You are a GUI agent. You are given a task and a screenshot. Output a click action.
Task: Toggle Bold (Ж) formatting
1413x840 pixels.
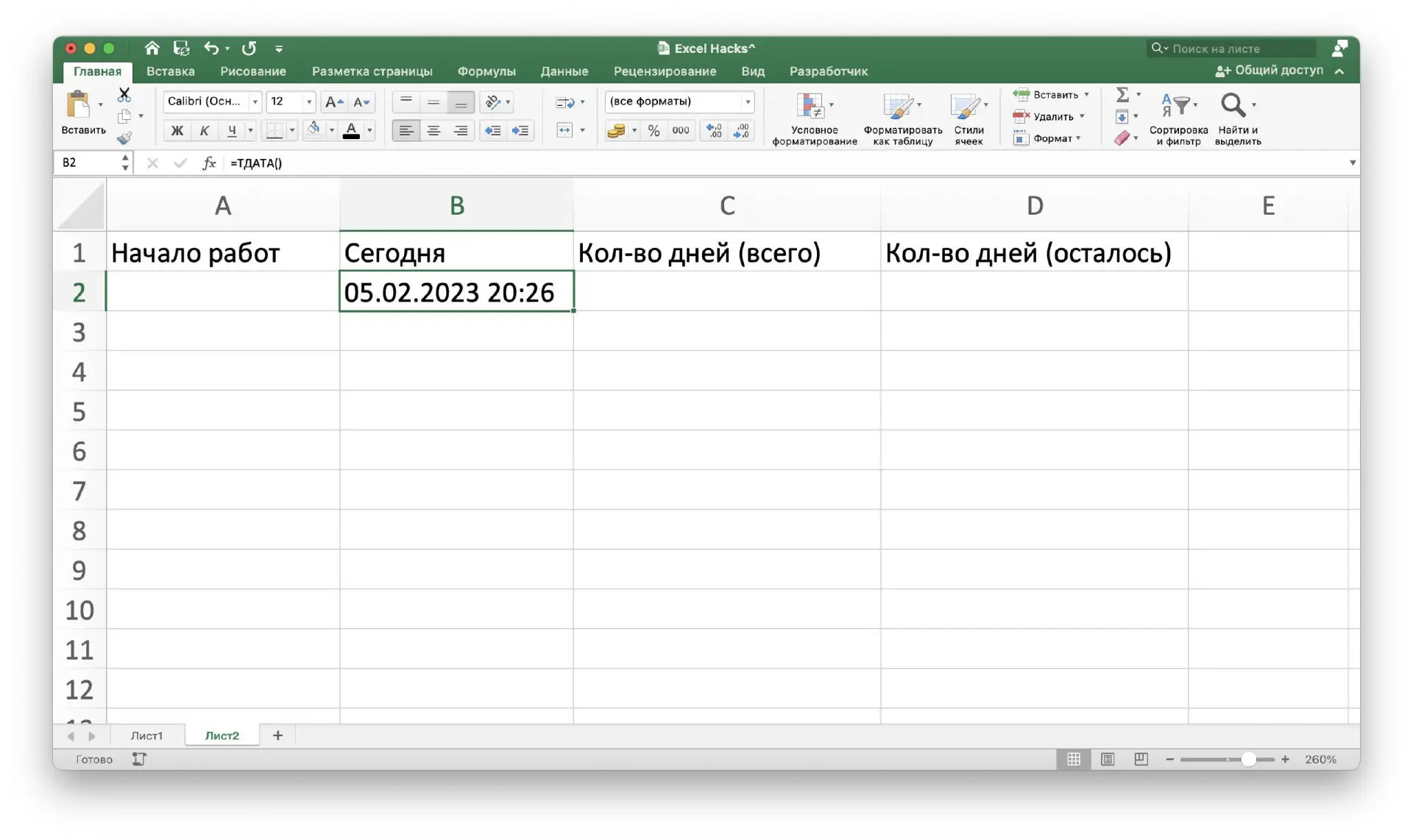point(177,131)
